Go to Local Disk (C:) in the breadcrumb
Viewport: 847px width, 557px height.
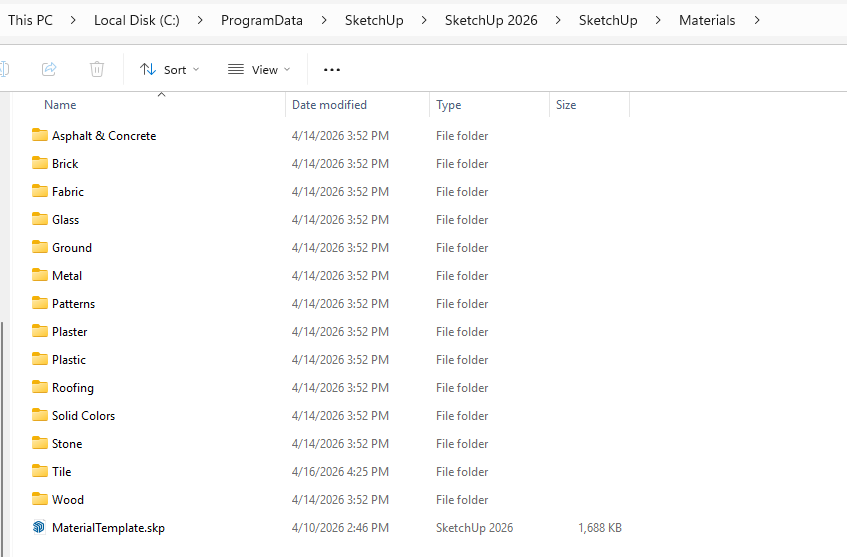pos(136,20)
